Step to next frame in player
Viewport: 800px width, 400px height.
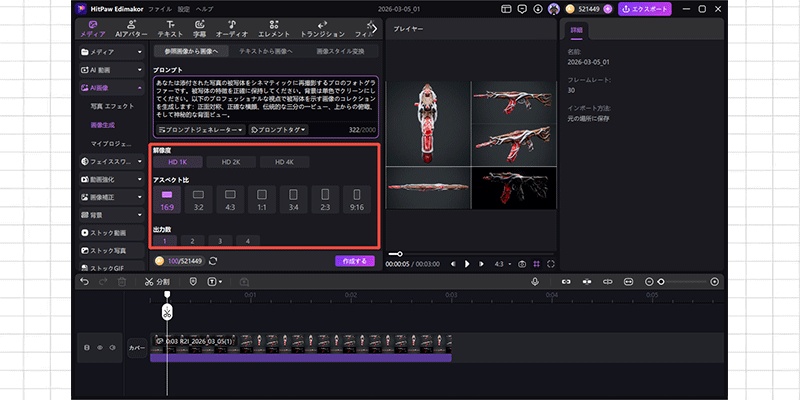click(481, 264)
